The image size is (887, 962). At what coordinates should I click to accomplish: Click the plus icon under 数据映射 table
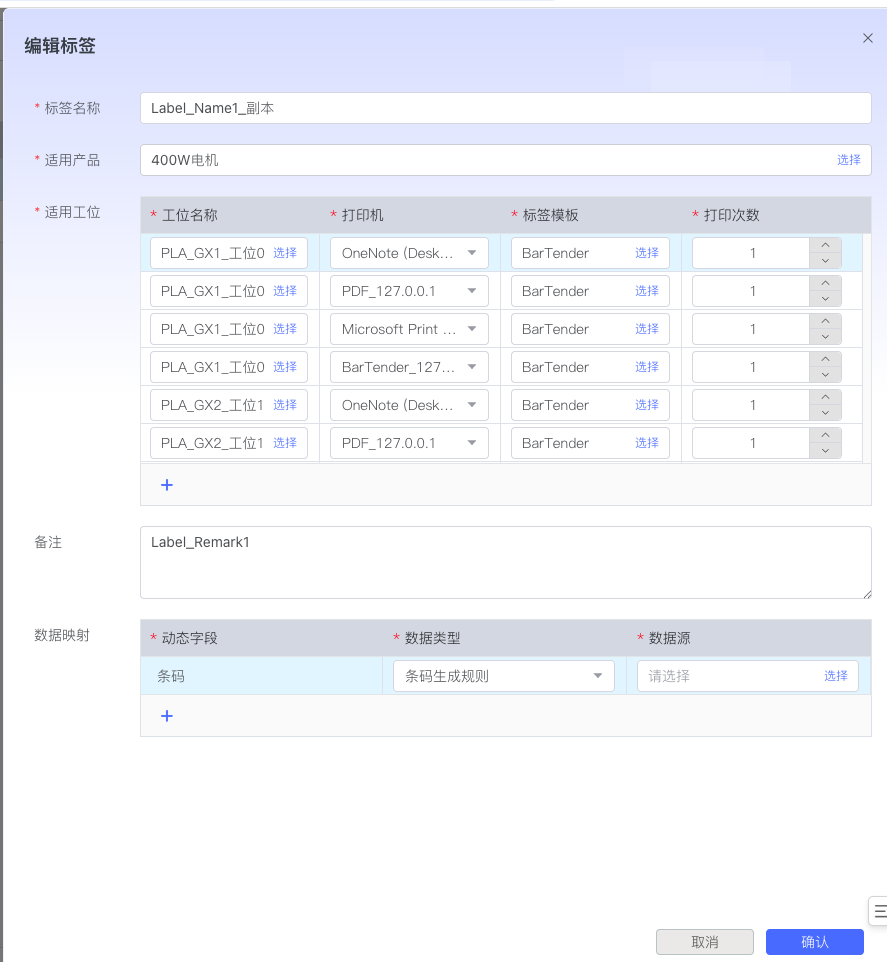point(167,716)
